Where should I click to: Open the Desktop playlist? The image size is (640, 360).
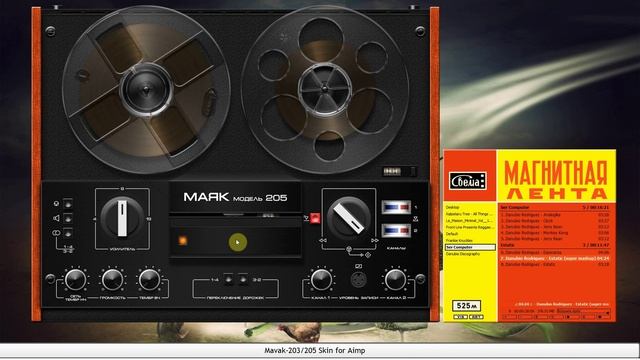click(x=453, y=207)
